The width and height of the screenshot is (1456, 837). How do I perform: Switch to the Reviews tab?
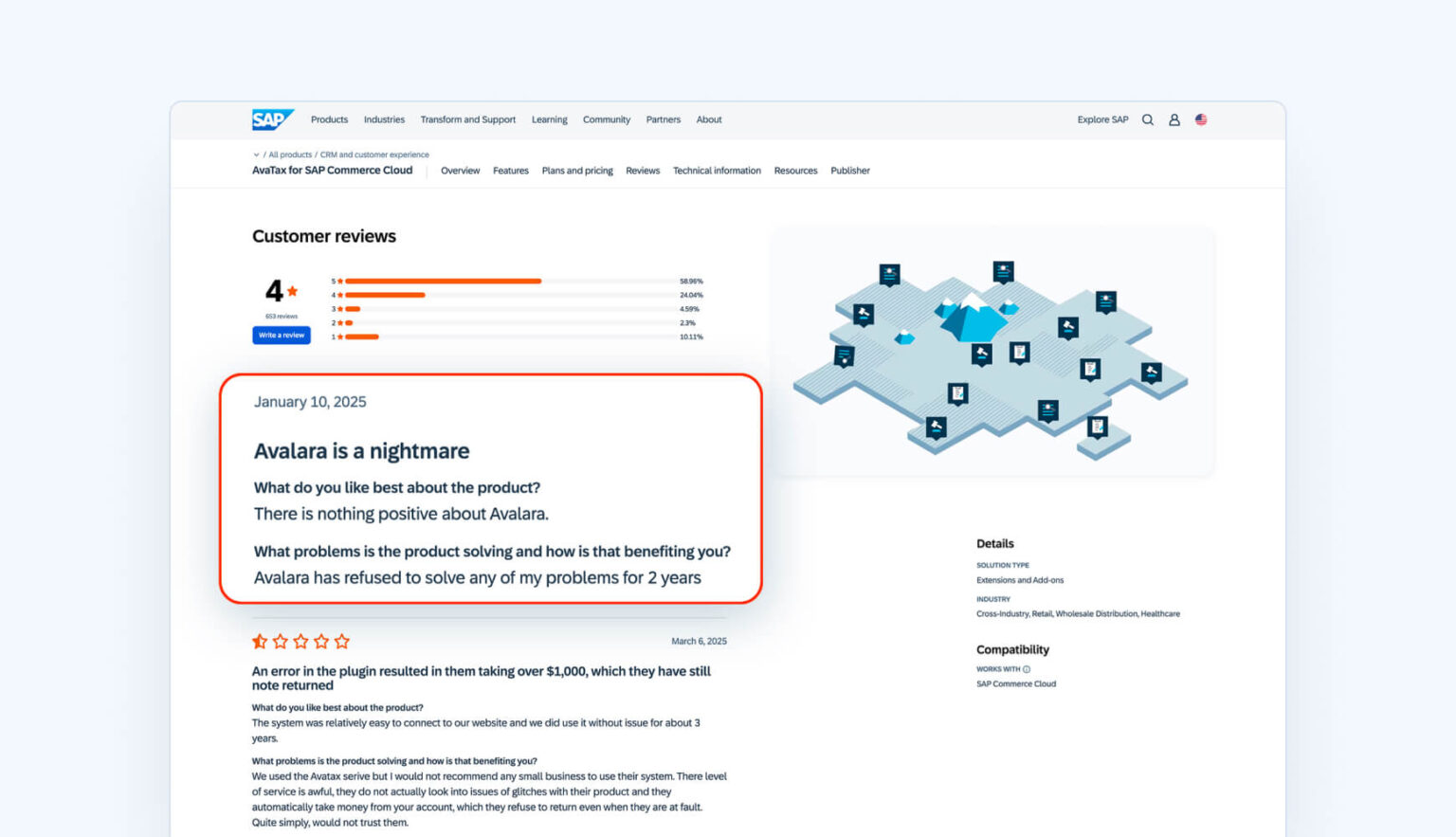(x=643, y=171)
